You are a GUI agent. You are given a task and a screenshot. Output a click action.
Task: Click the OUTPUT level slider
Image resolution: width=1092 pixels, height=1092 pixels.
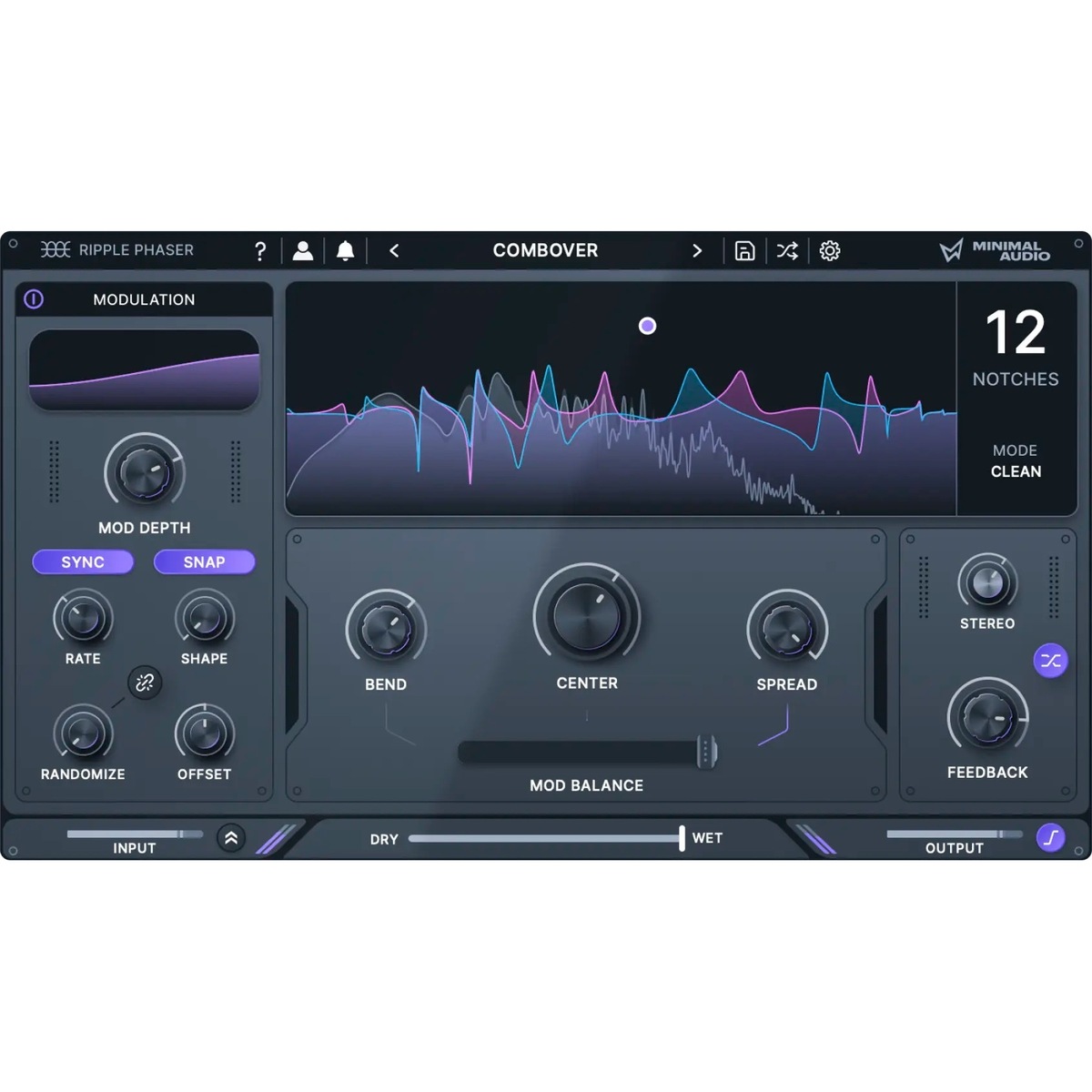click(955, 834)
